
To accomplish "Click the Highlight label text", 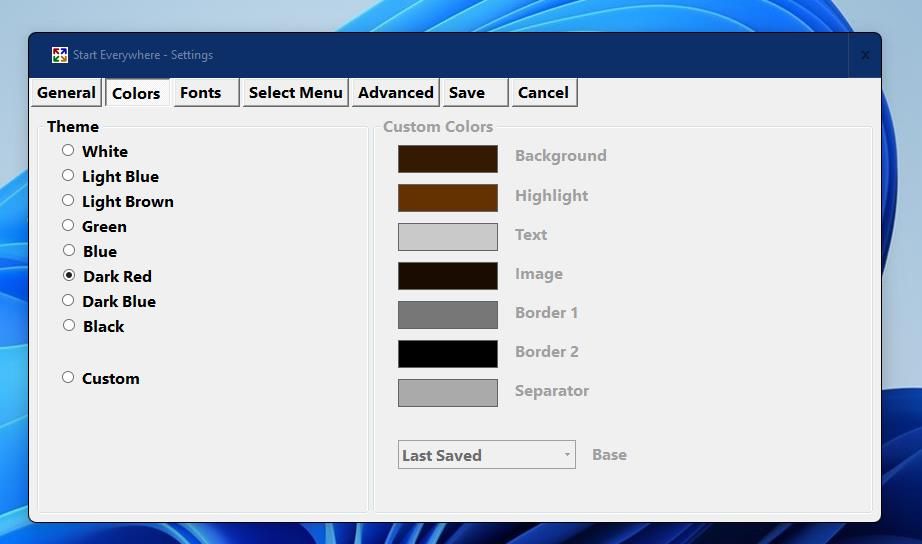I will pos(552,196).
